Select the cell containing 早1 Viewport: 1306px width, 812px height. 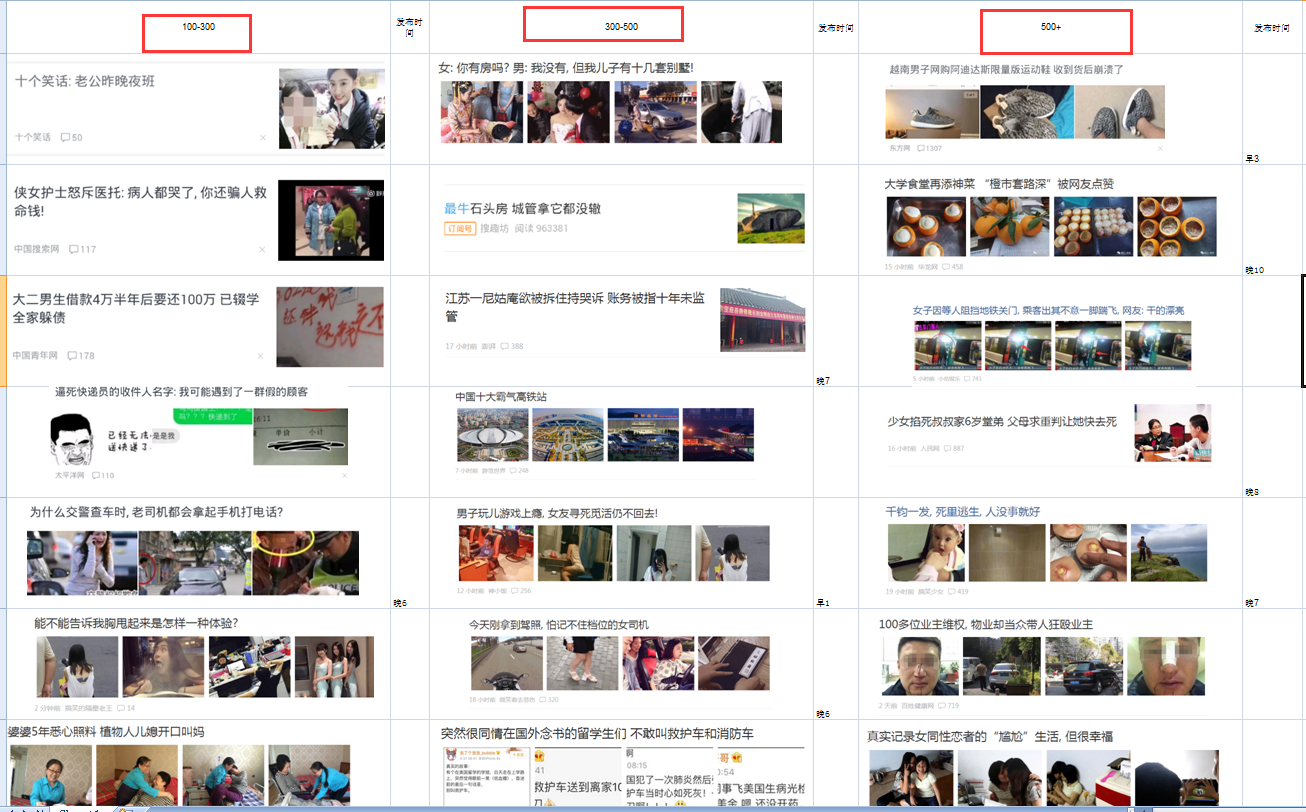(836, 553)
